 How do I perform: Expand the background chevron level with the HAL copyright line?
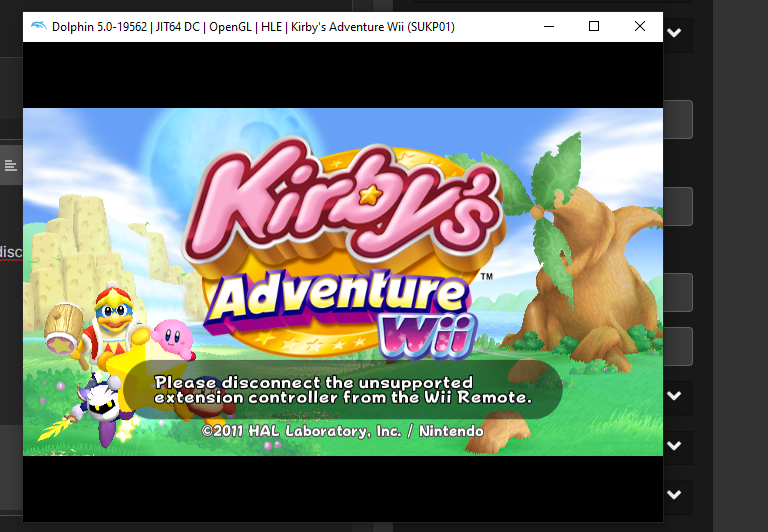click(x=674, y=446)
